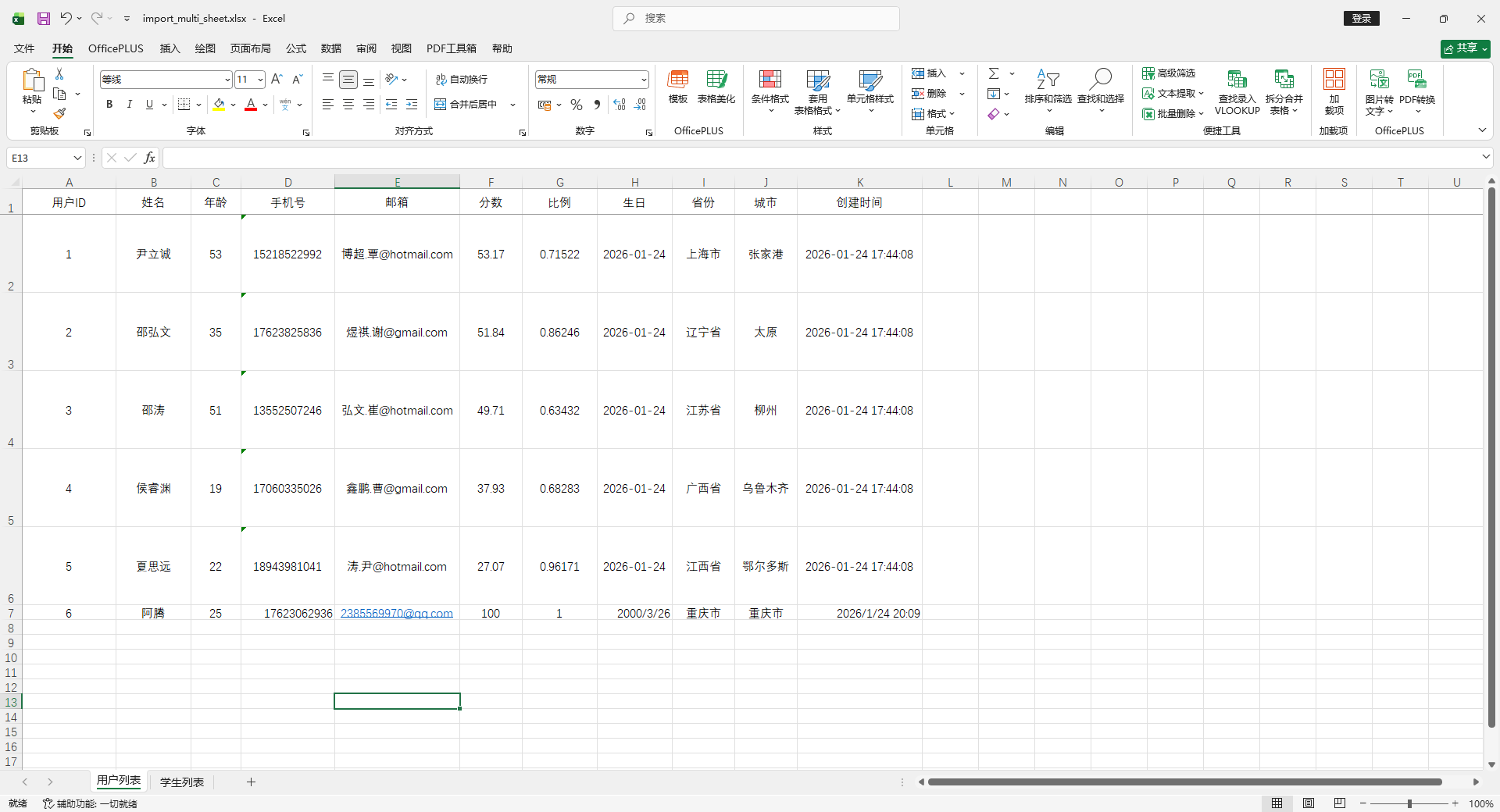The width and height of the screenshot is (1500, 812).
Task: Apply the yellow fill color swatch
Action: coord(219,105)
